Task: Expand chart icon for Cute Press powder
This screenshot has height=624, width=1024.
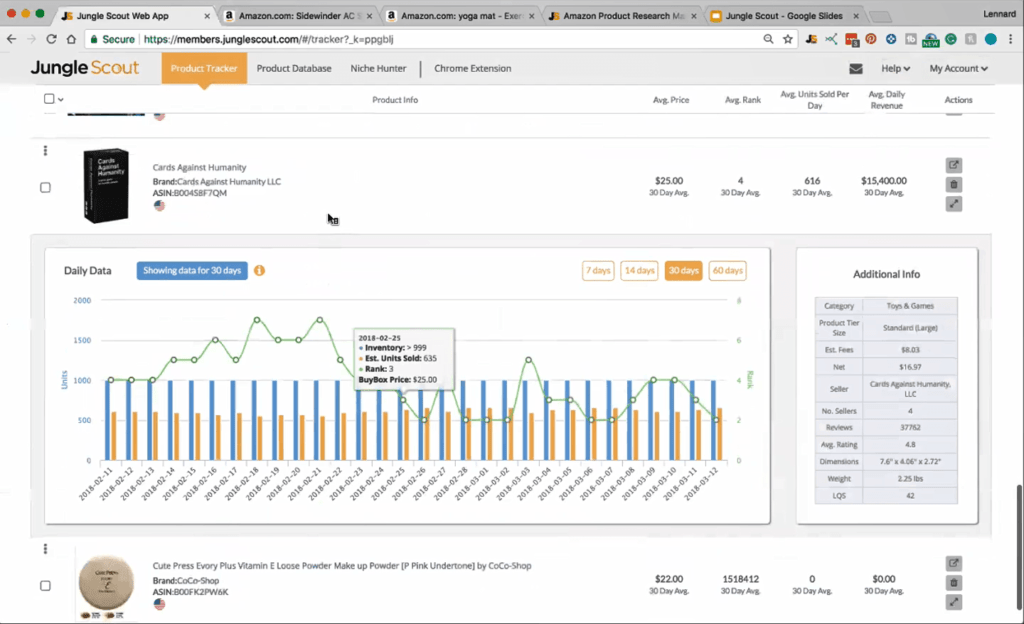Action: click(953, 602)
